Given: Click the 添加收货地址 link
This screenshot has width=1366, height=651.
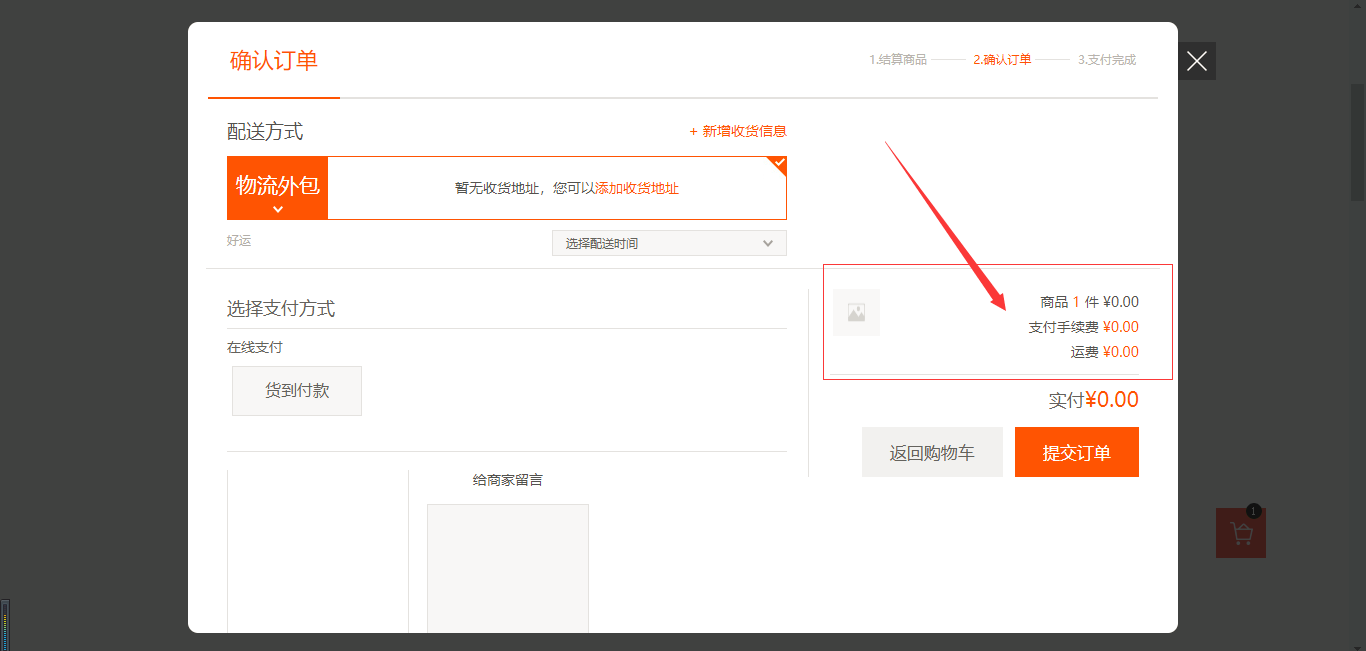Looking at the screenshot, I should coord(637,188).
